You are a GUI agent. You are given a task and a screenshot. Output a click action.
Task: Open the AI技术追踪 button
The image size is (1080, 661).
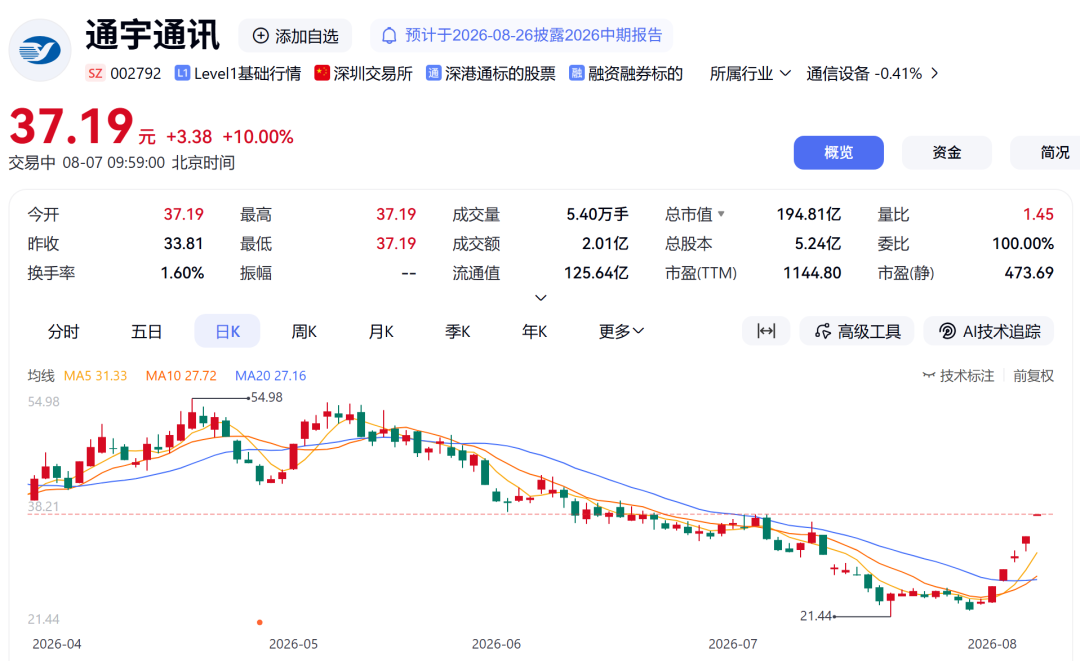[990, 331]
